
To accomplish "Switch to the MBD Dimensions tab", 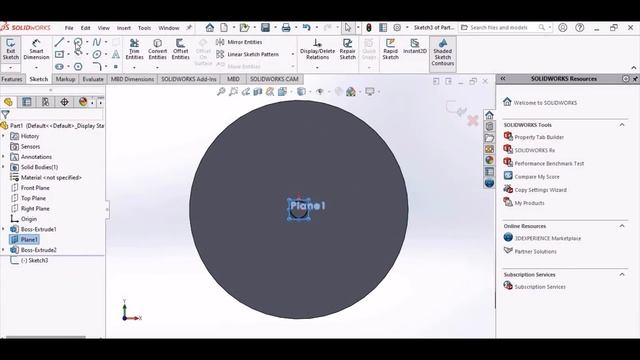I will point(132,79).
